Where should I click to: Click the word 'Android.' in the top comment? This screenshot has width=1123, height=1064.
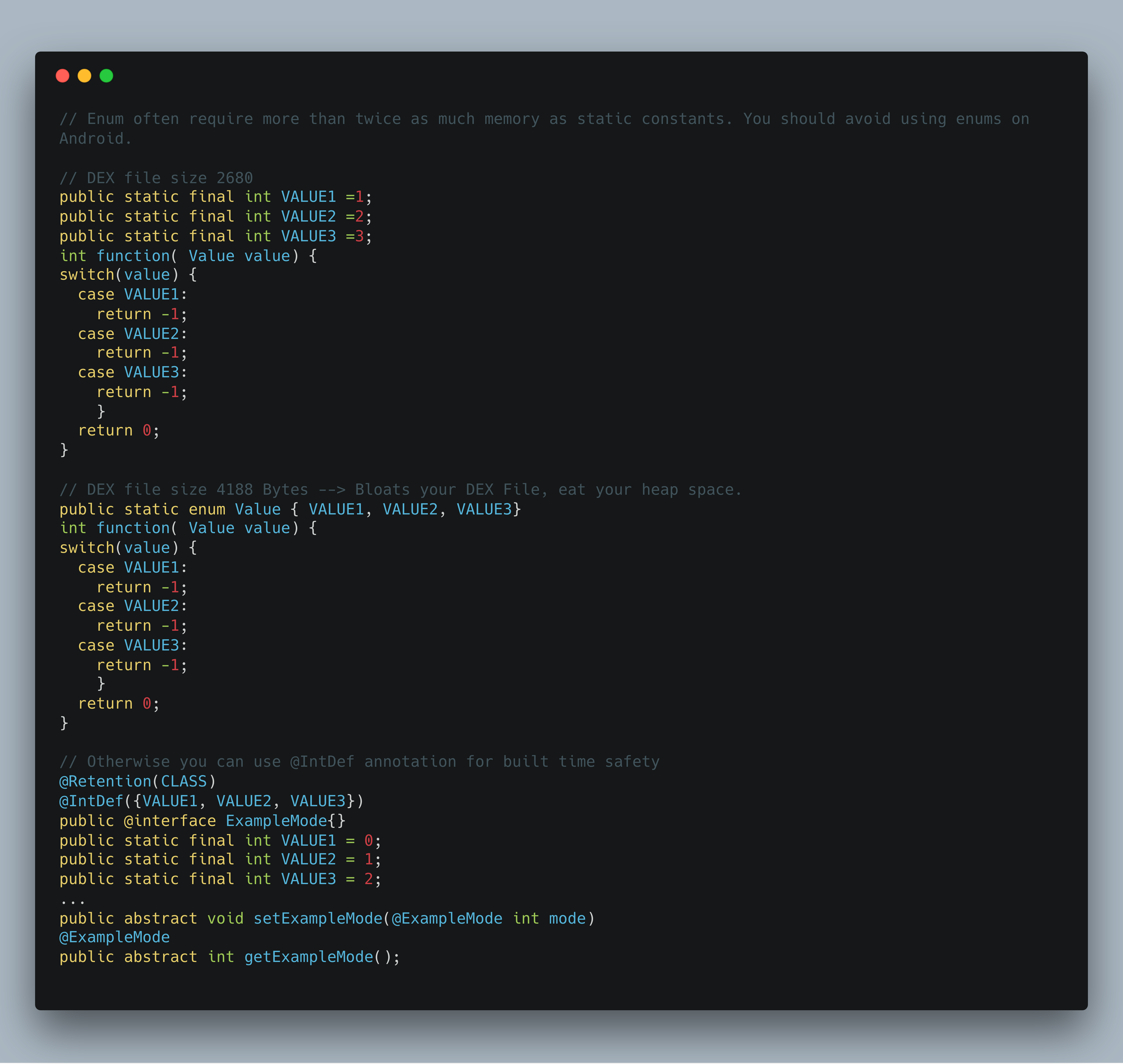(x=95, y=138)
